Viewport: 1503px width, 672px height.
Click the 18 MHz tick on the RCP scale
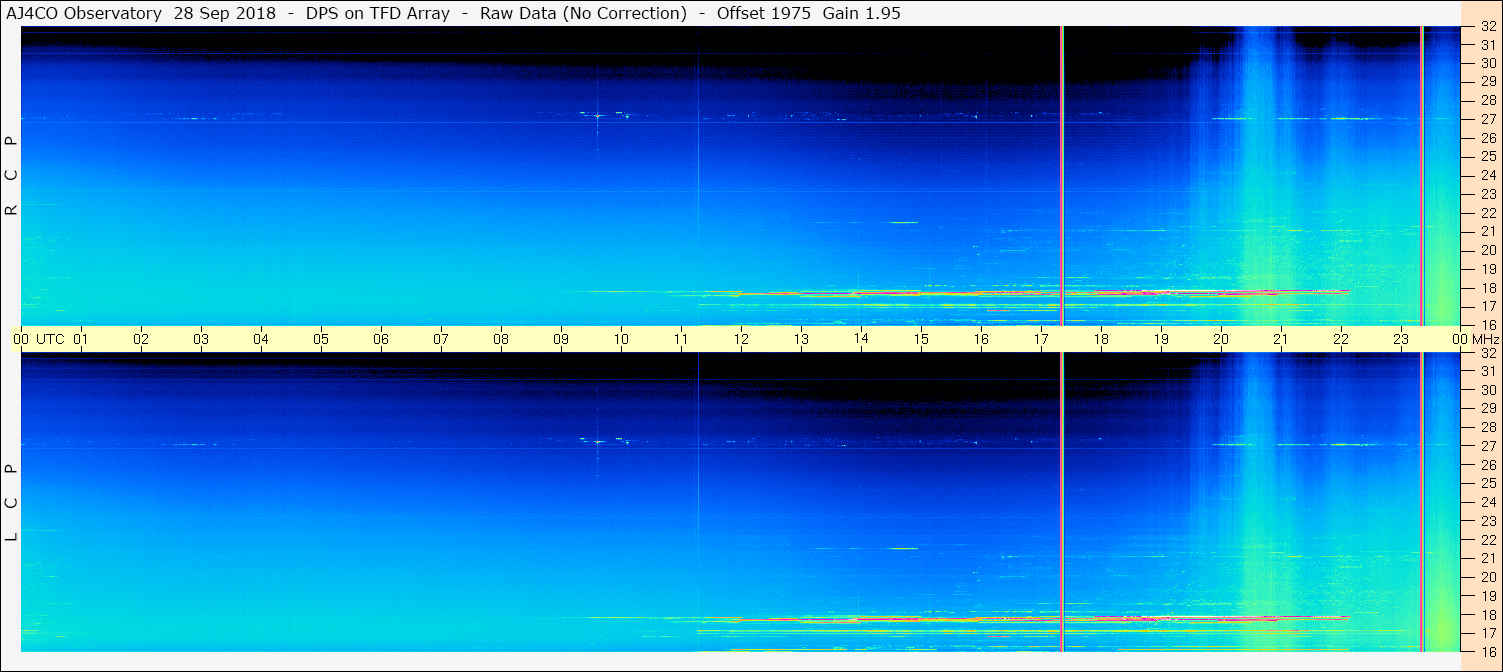(x=1488, y=288)
